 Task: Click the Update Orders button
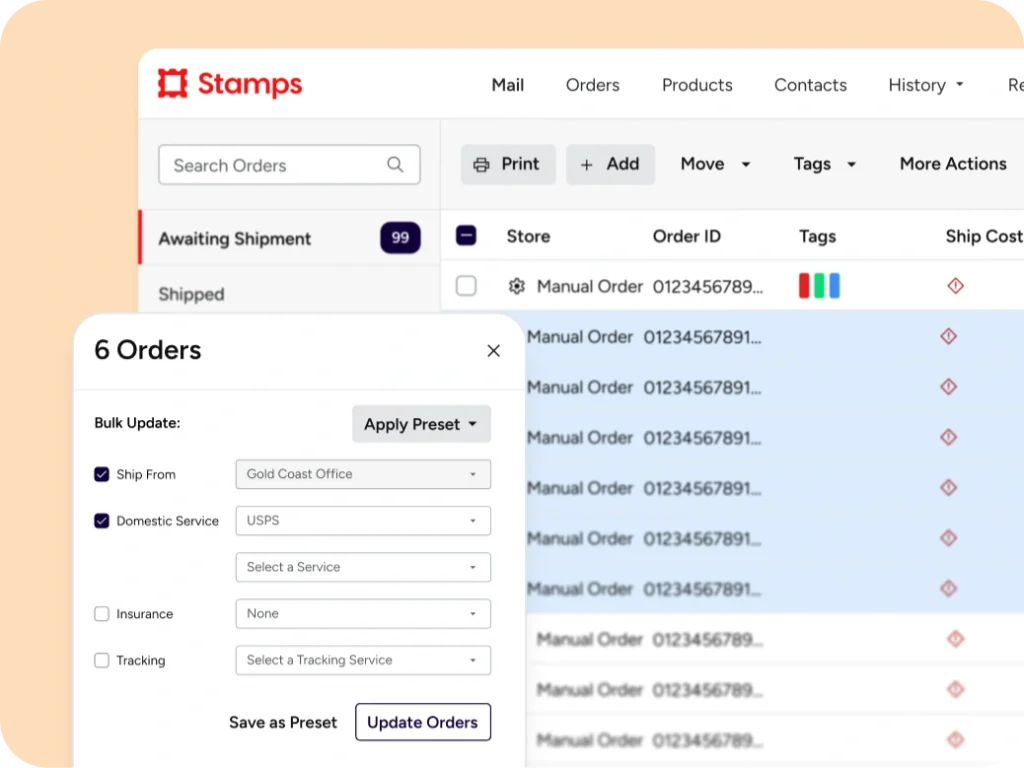(423, 722)
